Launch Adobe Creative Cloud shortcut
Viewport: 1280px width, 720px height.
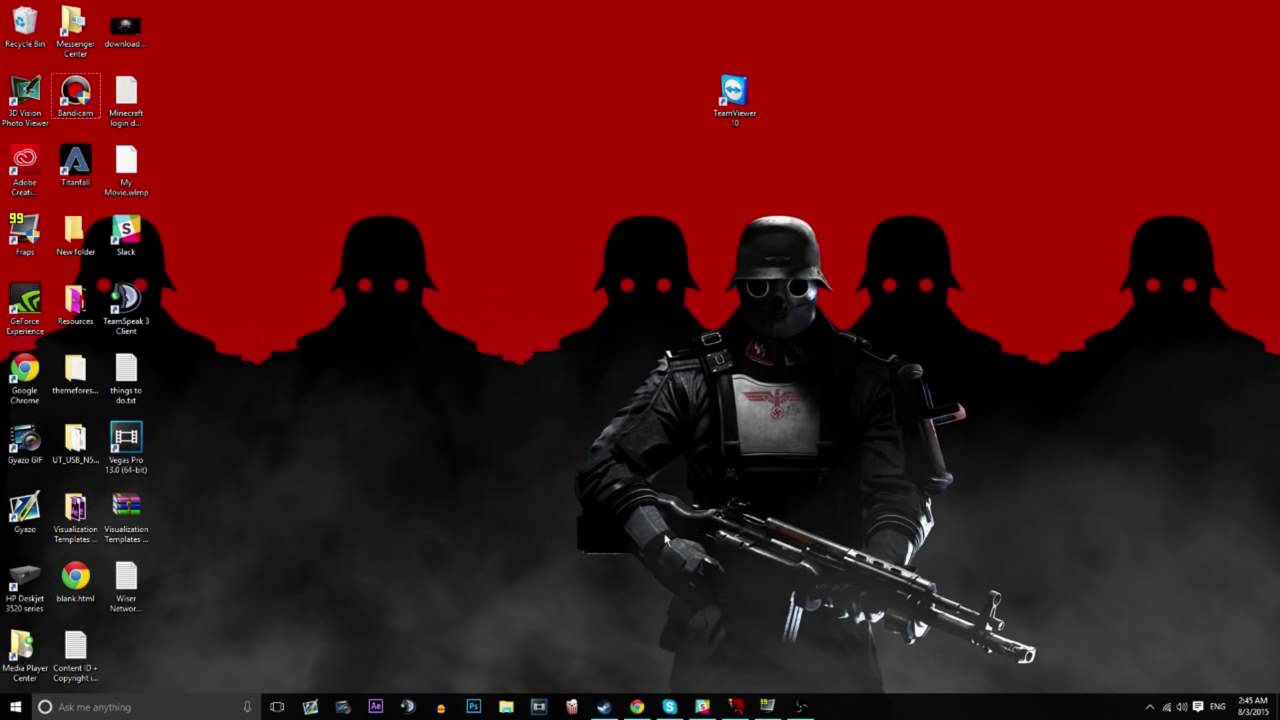click(25, 171)
